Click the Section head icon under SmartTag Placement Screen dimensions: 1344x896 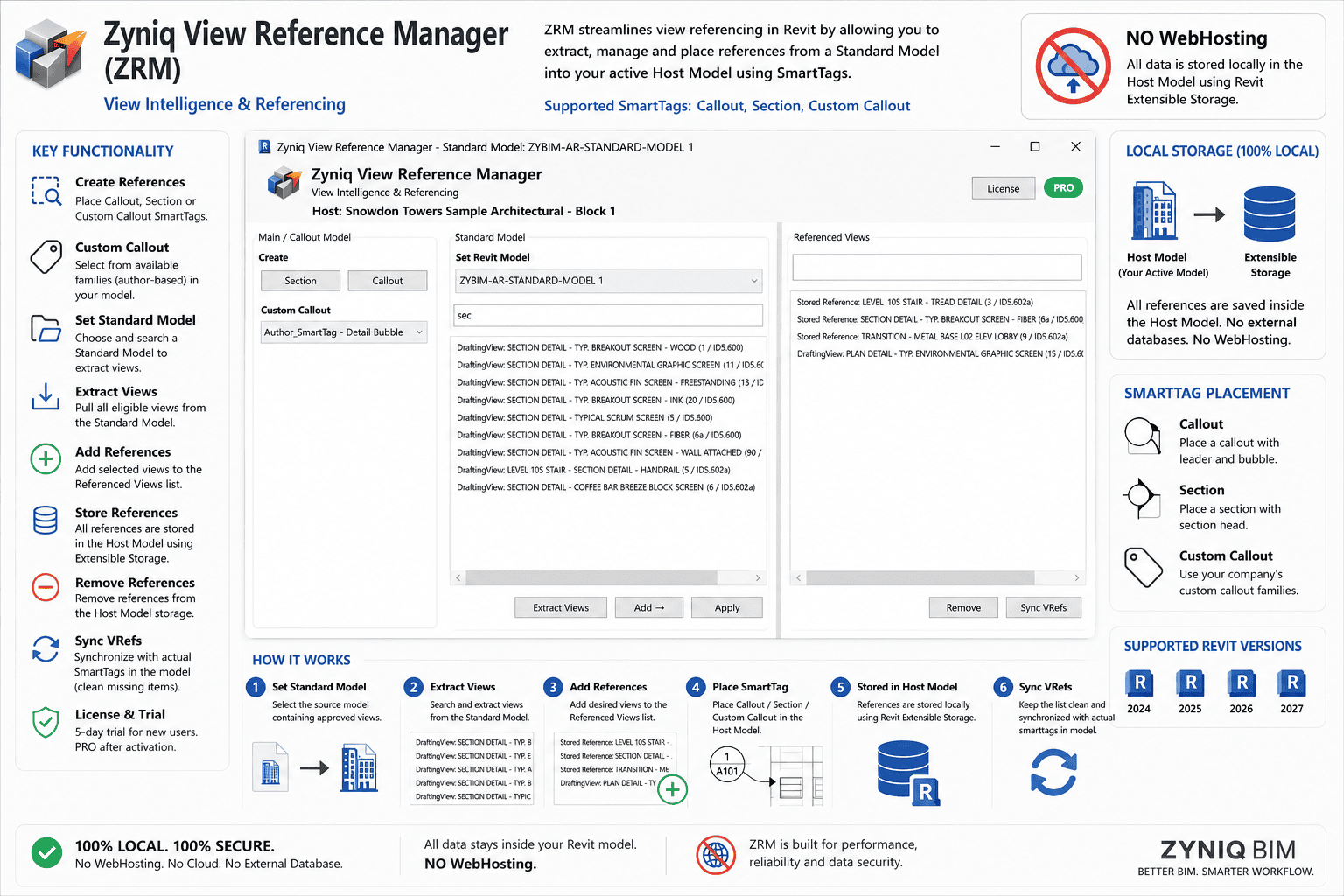1141,498
